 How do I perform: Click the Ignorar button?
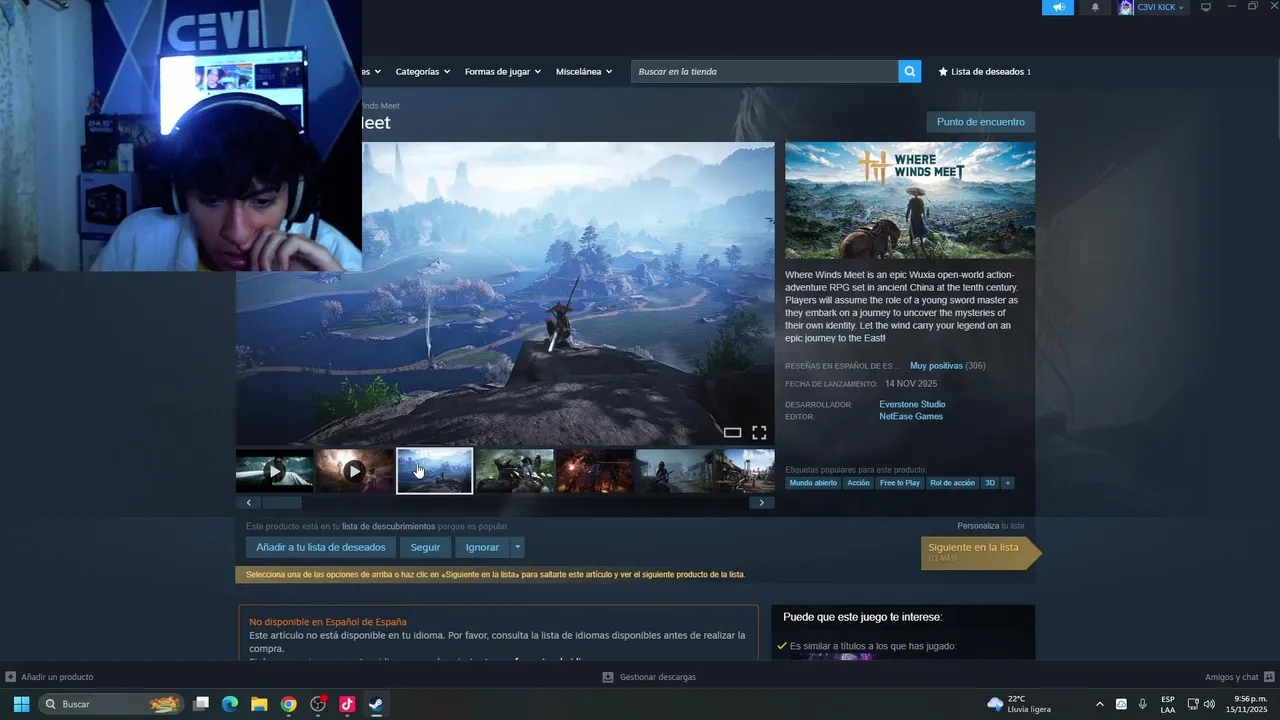(x=482, y=547)
